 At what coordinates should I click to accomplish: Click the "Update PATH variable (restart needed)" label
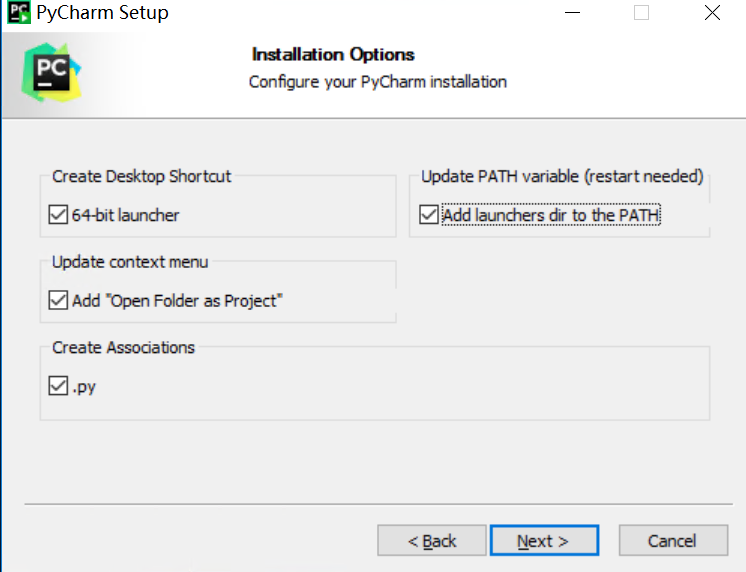(x=562, y=177)
